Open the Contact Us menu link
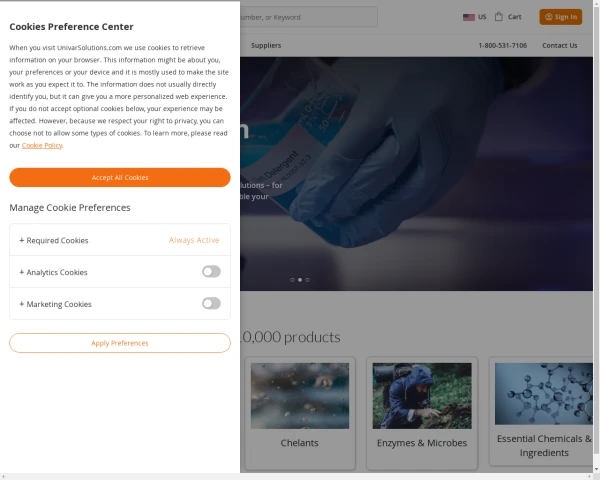This screenshot has width=600, height=480. coord(559,45)
